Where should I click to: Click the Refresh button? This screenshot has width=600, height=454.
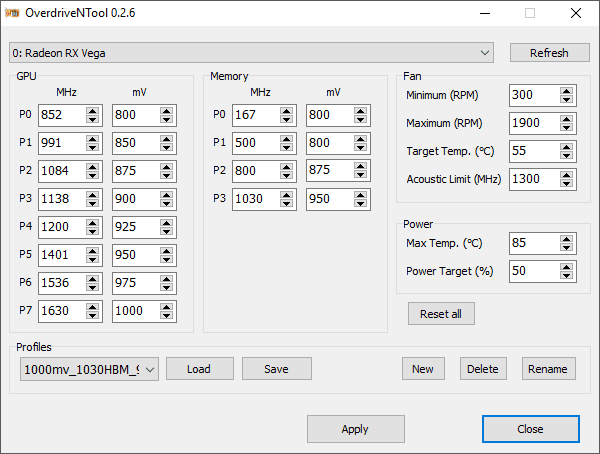[549, 53]
